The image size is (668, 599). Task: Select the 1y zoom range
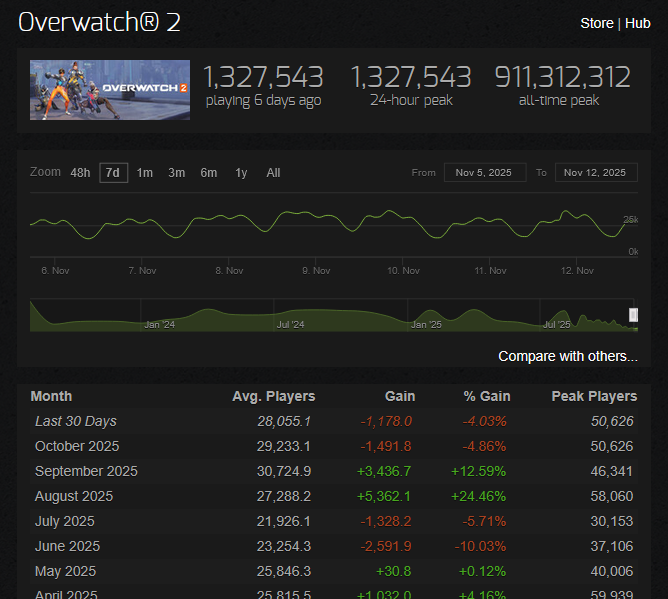[241, 173]
